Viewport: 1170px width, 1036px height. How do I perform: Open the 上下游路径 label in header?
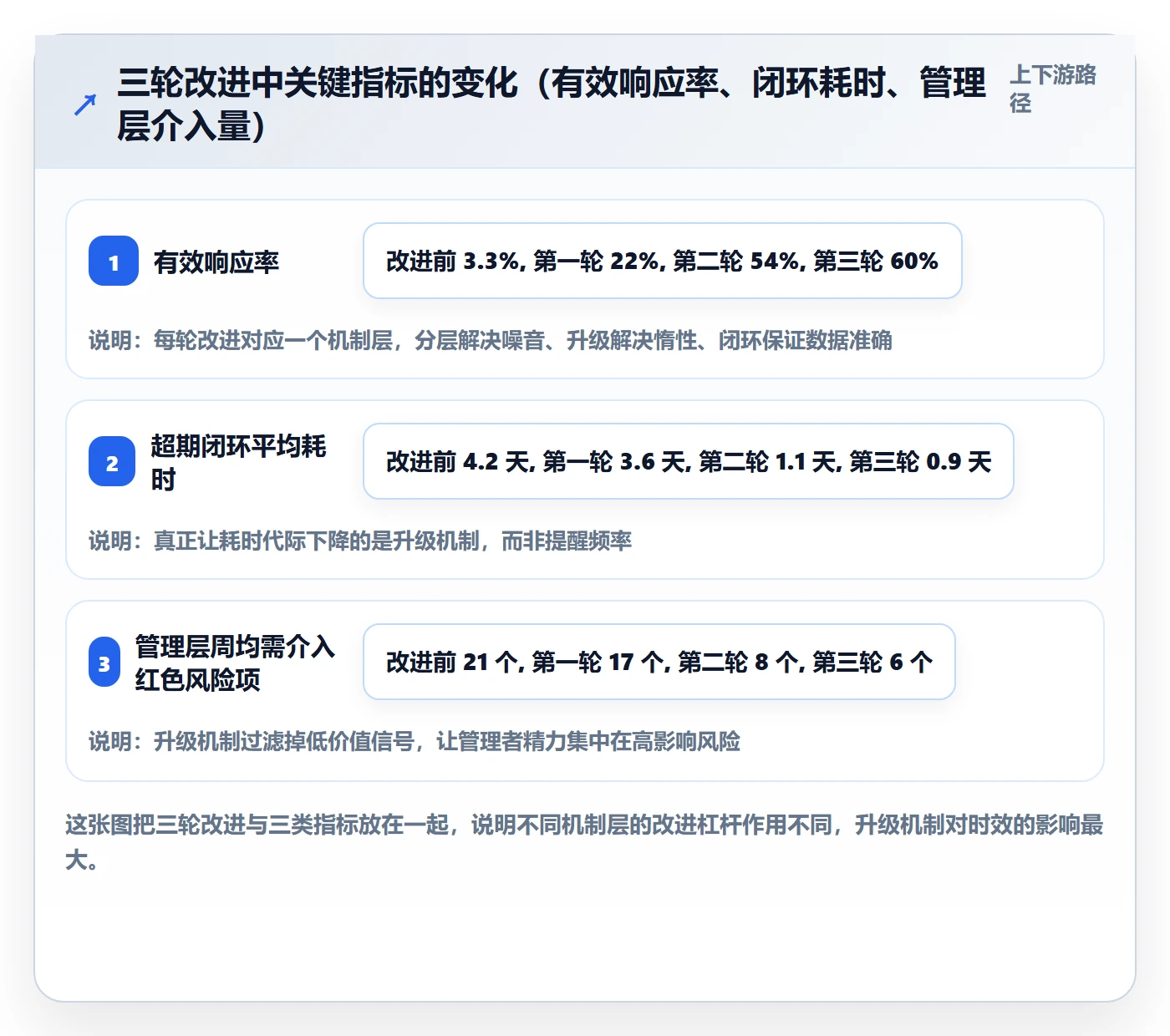click(1053, 89)
